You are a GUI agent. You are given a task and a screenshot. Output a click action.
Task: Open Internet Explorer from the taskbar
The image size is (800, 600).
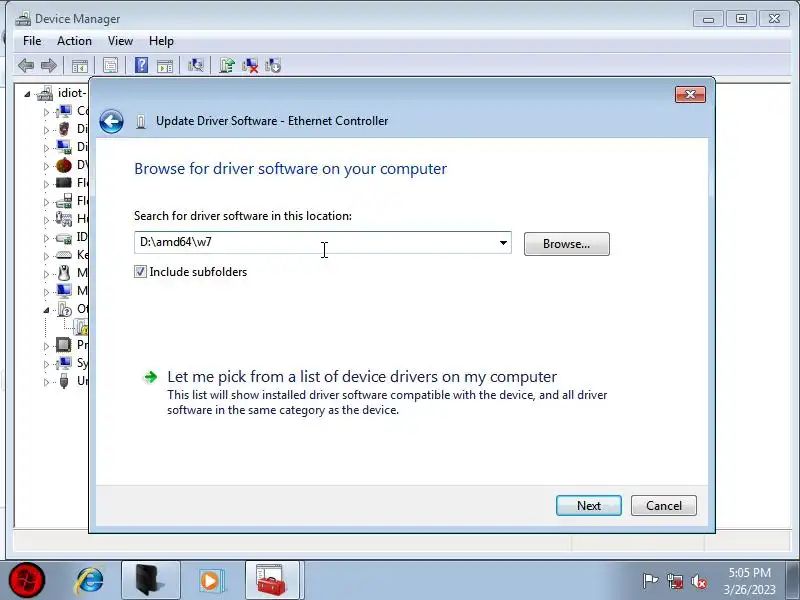pyautogui.click(x=90, y=581)
